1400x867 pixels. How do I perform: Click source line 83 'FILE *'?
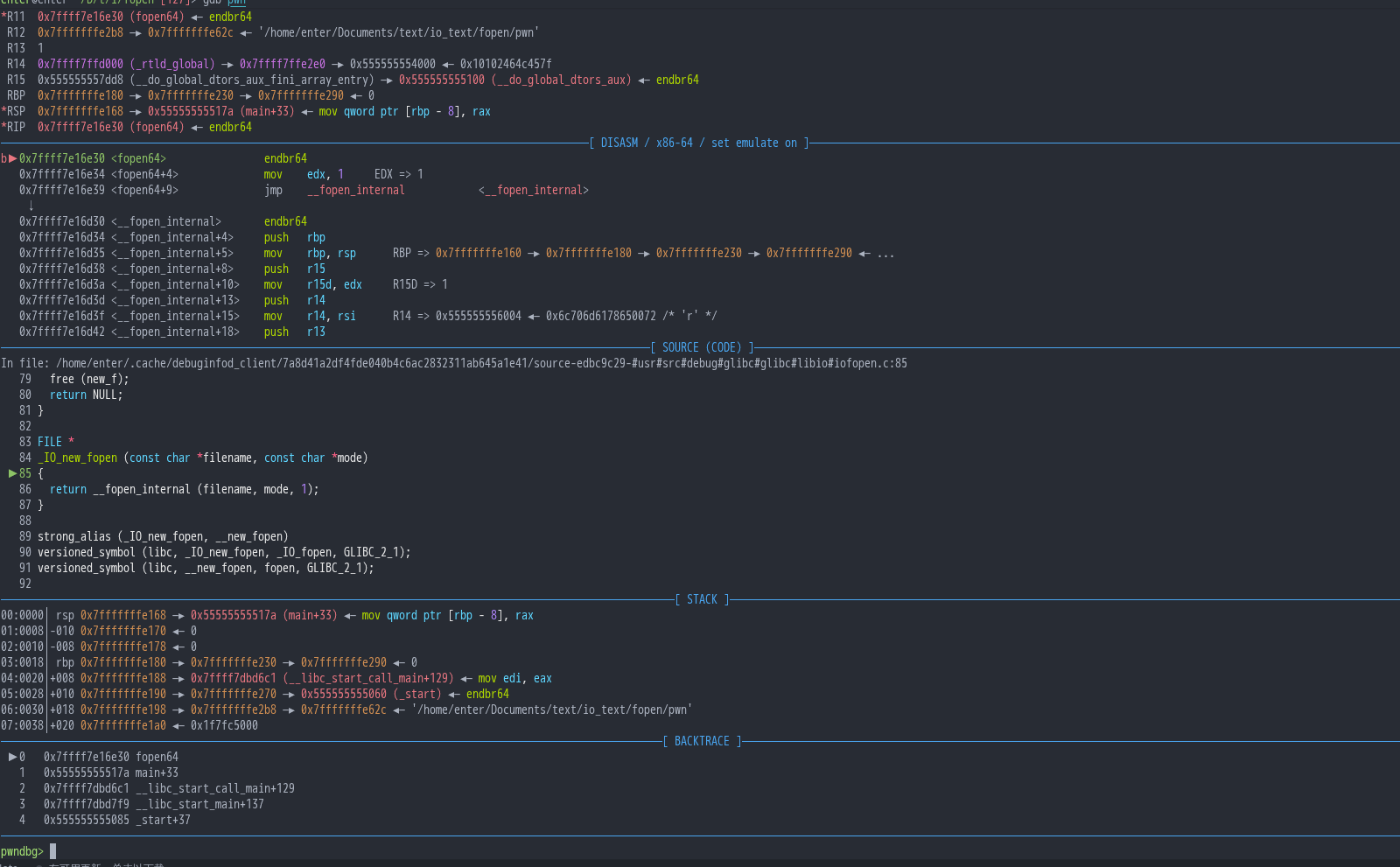click(56, 442)
